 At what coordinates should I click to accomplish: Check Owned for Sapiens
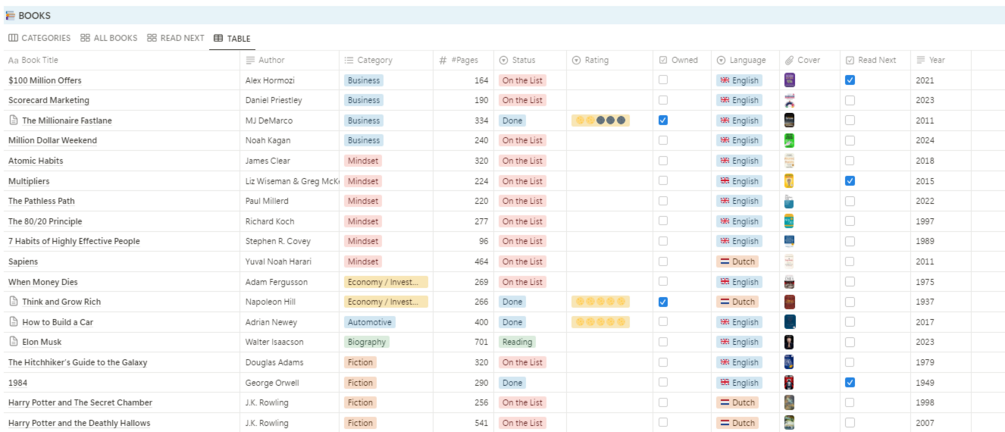(x=663, y=262)
